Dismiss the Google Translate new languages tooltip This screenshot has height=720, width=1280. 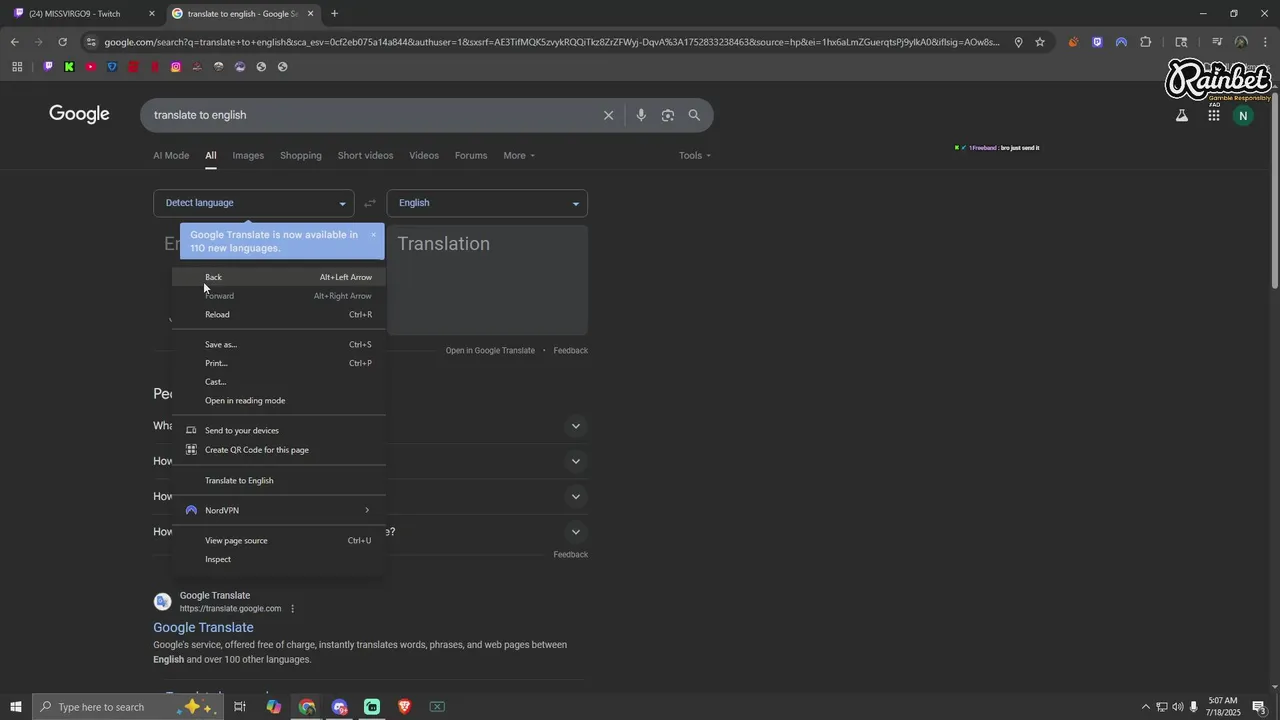(373, 235)
